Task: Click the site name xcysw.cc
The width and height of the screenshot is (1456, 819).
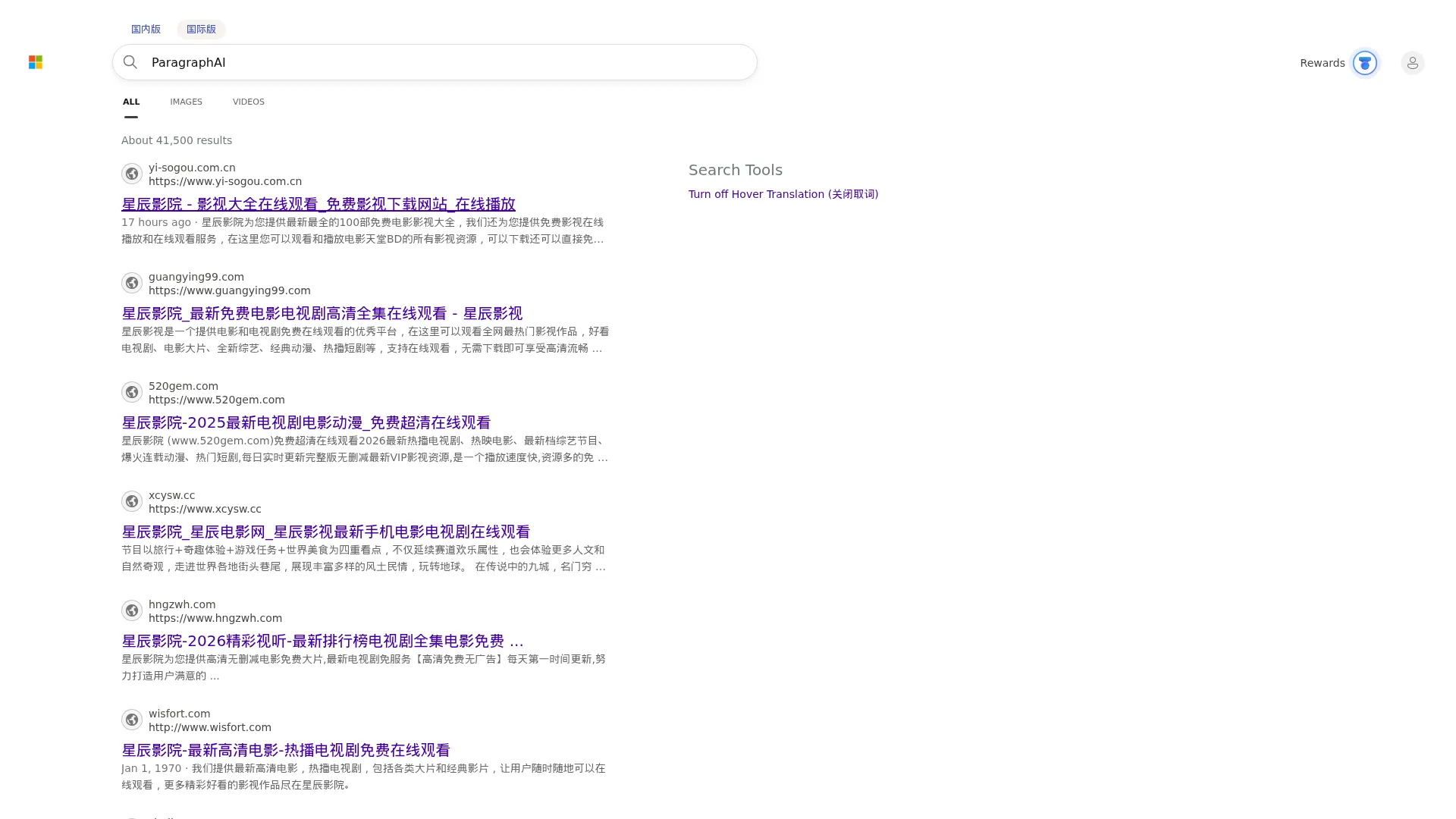Action: tap(171, 495)
